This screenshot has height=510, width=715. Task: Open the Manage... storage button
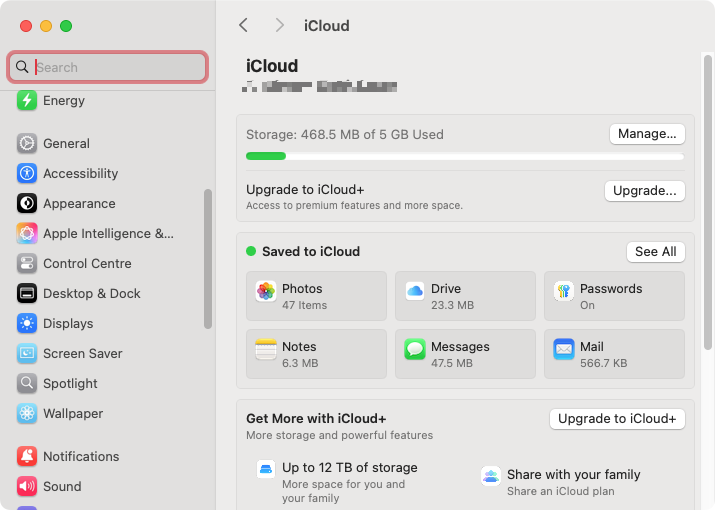pos(647,134)
